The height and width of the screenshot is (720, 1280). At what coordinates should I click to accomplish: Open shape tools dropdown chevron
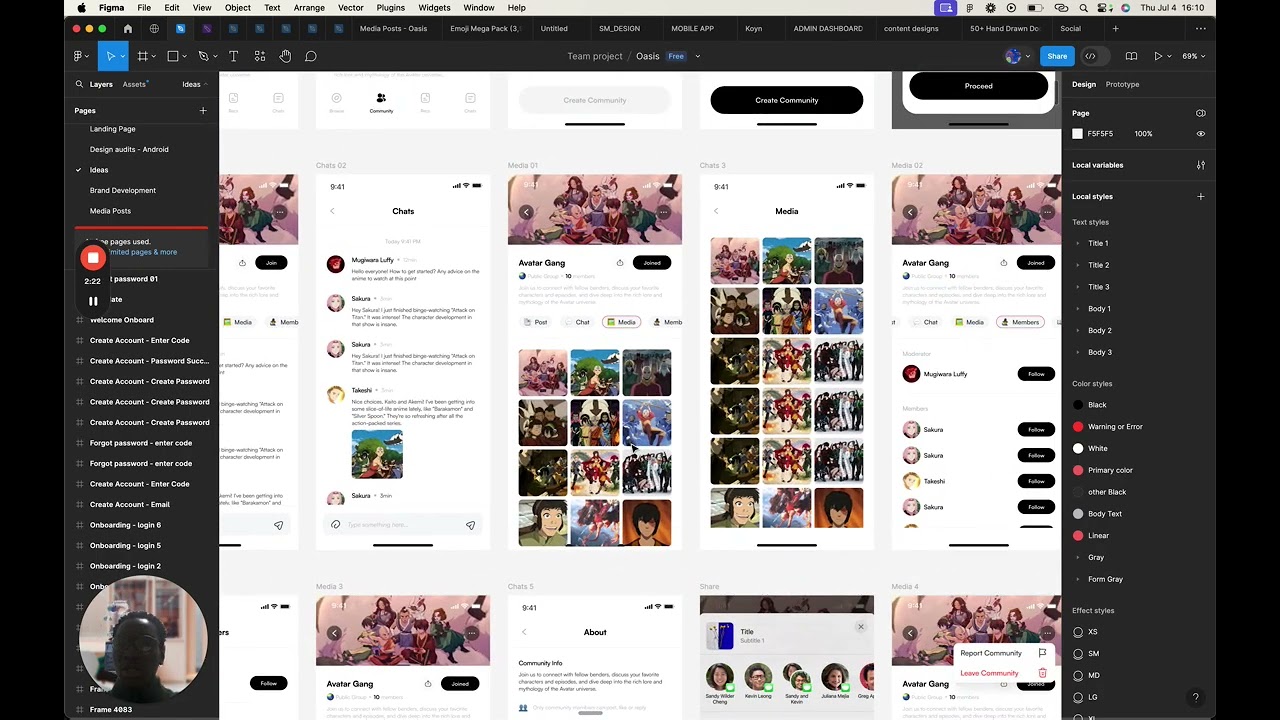click(185, 56)
